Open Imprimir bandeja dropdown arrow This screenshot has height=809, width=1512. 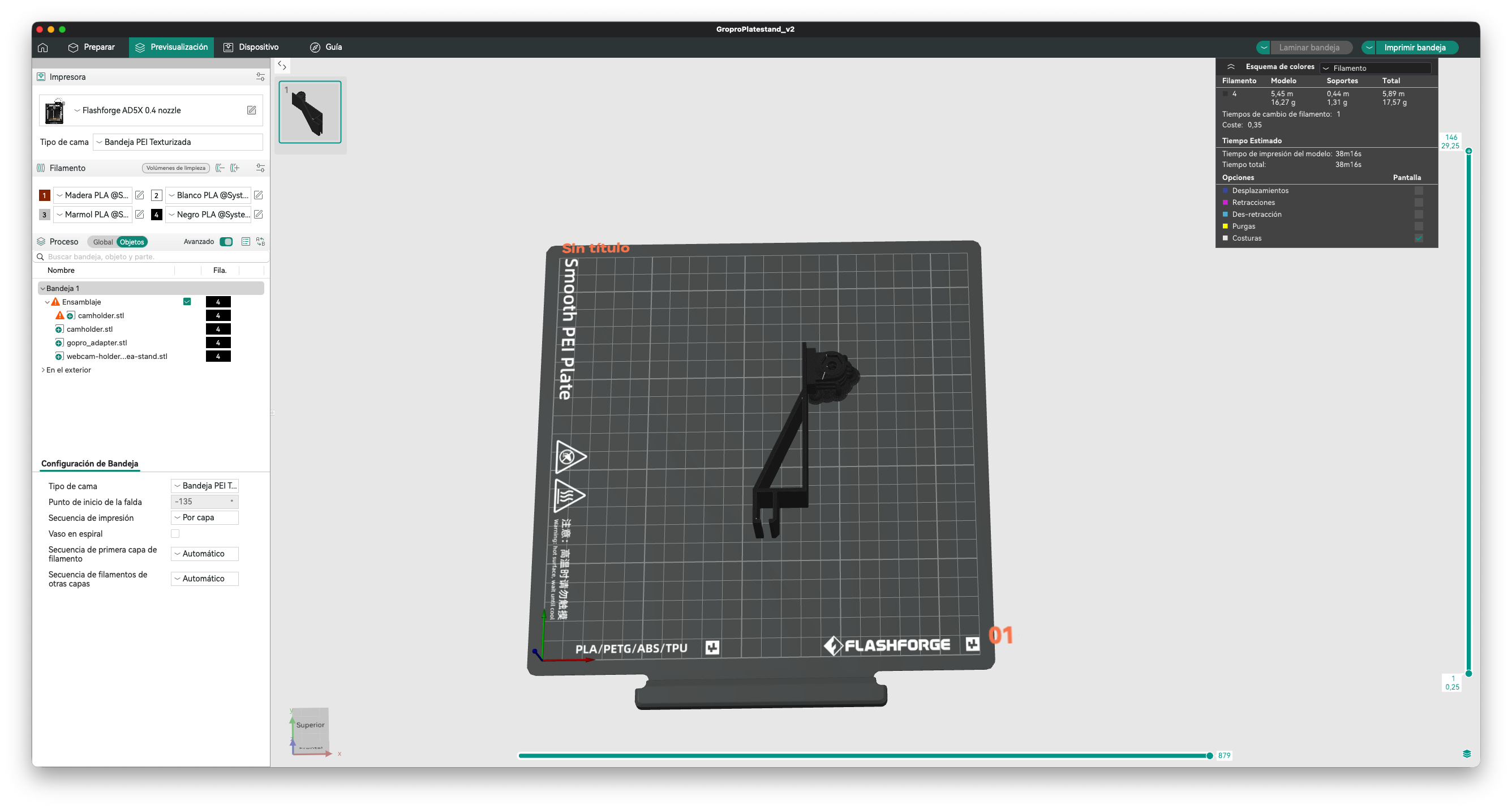pos(1368,48)
